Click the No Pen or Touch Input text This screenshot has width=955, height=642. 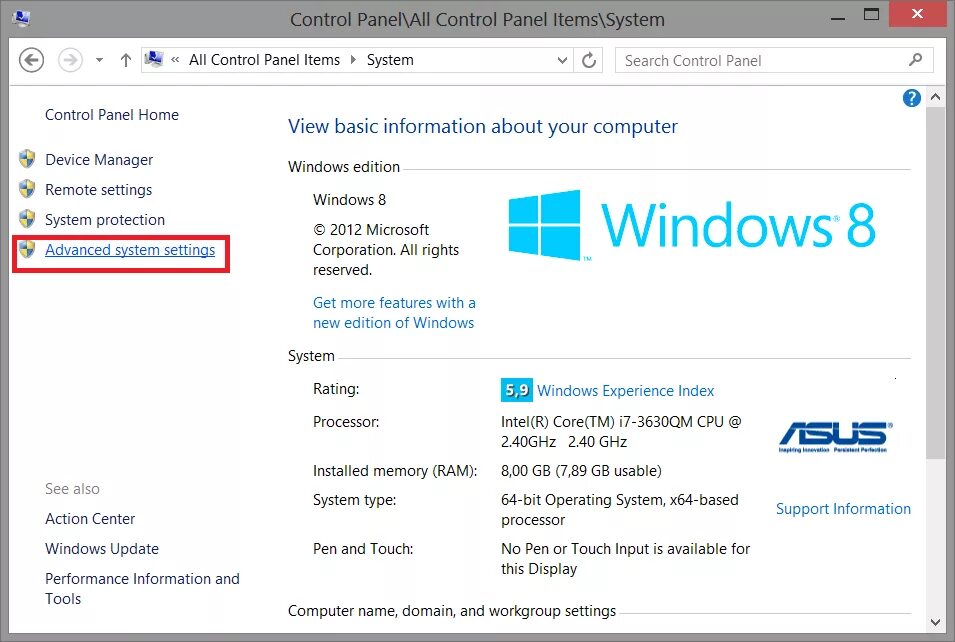[626, 559]
